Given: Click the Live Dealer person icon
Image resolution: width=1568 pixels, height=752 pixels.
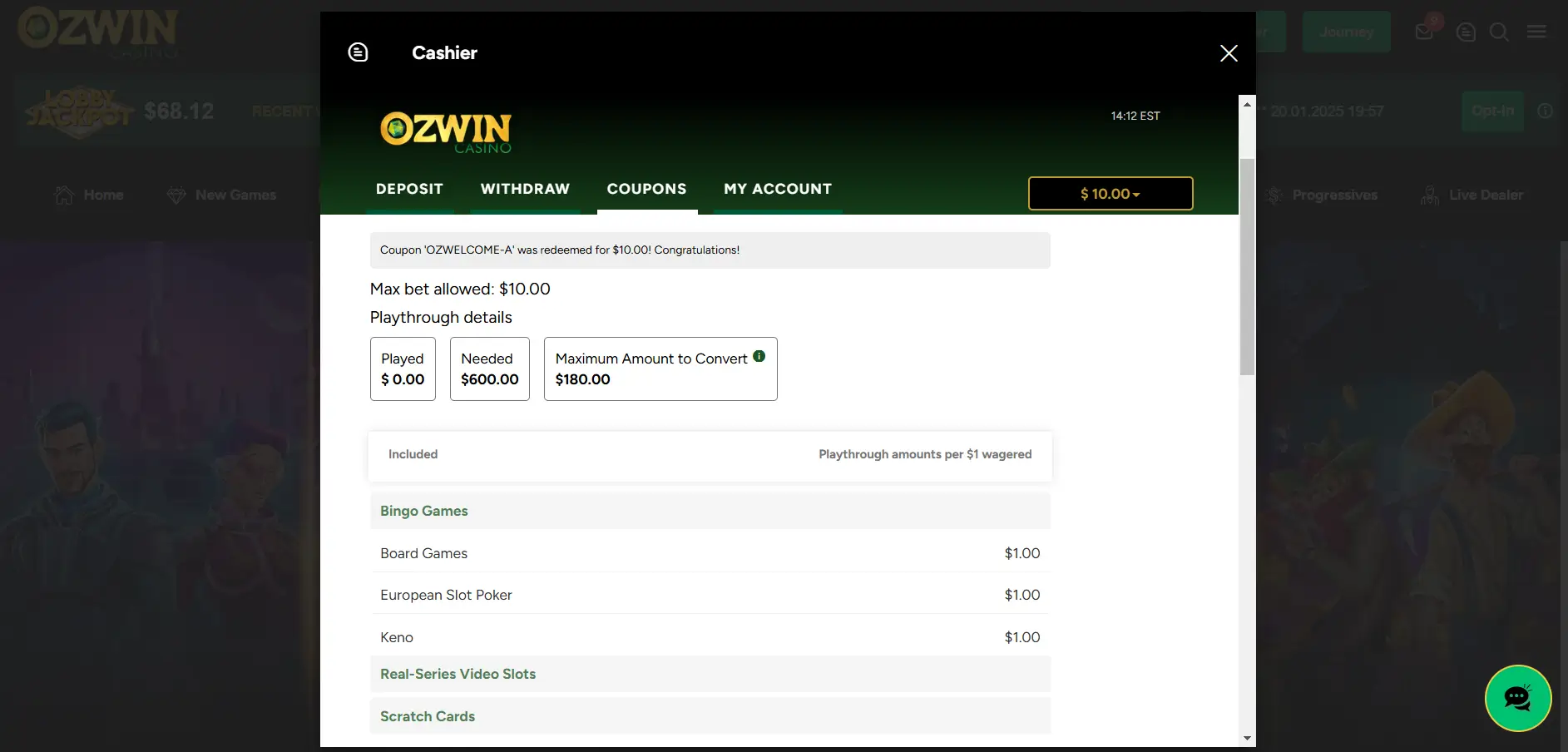Looking at the screenshot, I should pyautogui.click(x=1430, y=195).
